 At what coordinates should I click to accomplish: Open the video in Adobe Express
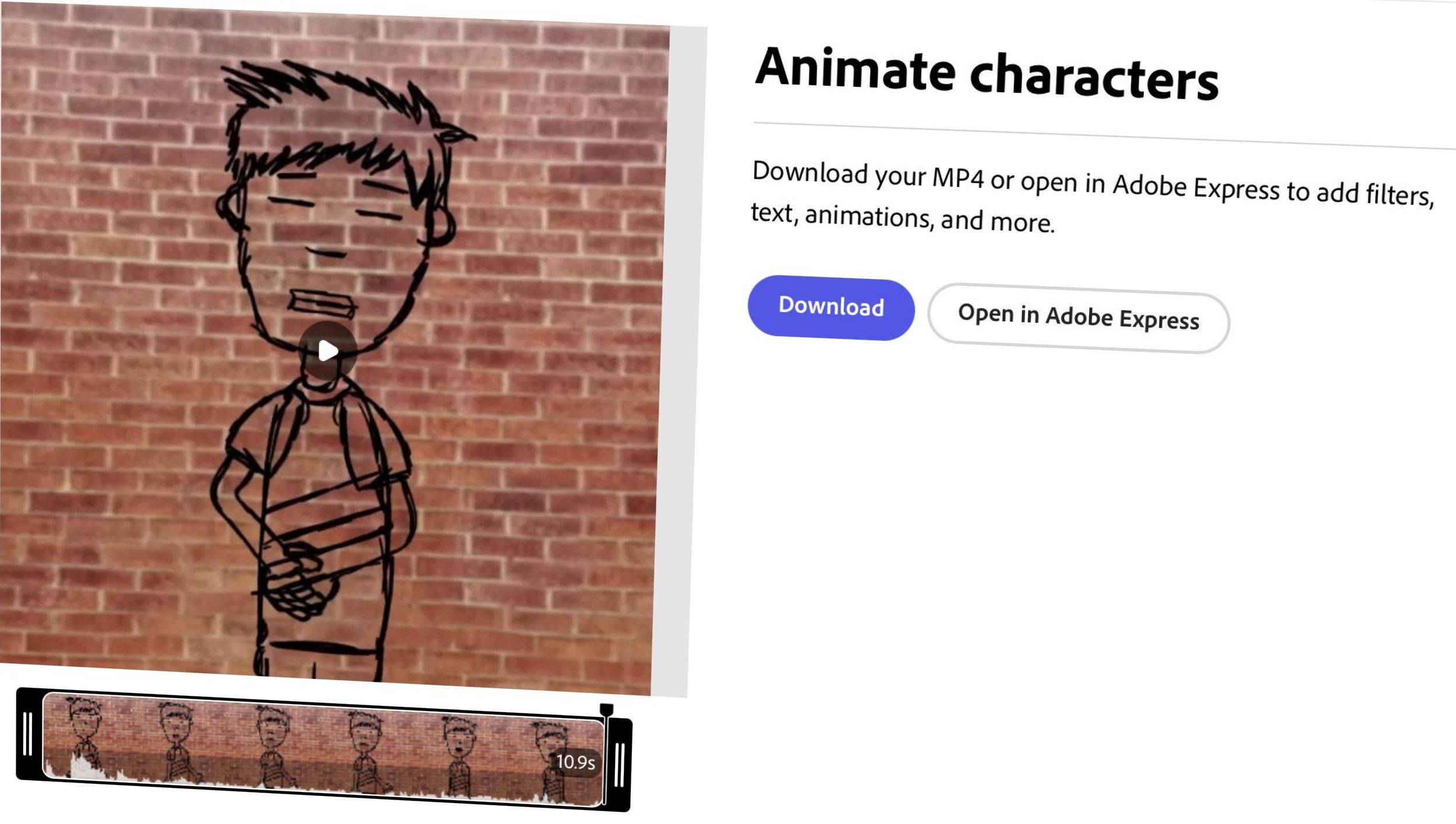(1079, 317)
